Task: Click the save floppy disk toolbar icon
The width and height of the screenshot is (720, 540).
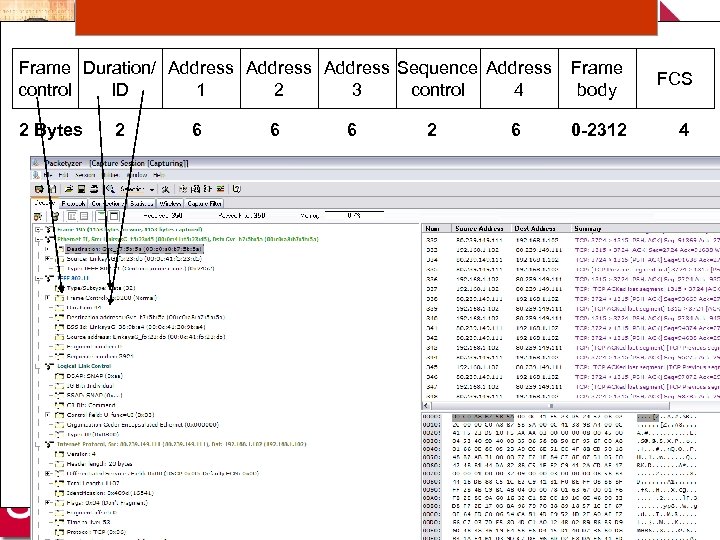Action: 81,189
